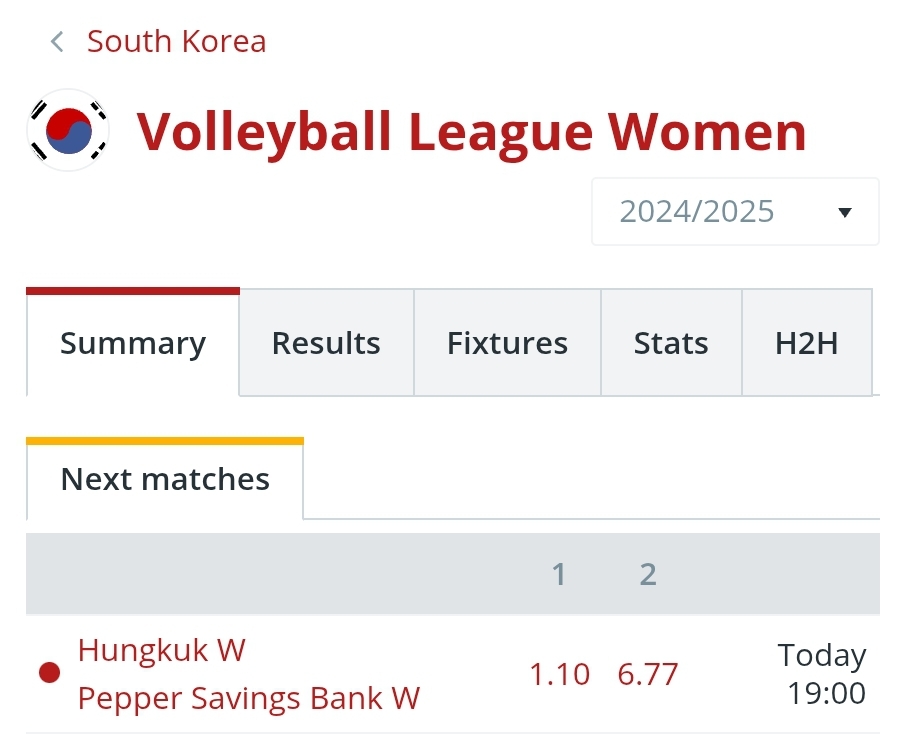Select the Next matches tab
This screenshot has width=904, height=751.
165,480
